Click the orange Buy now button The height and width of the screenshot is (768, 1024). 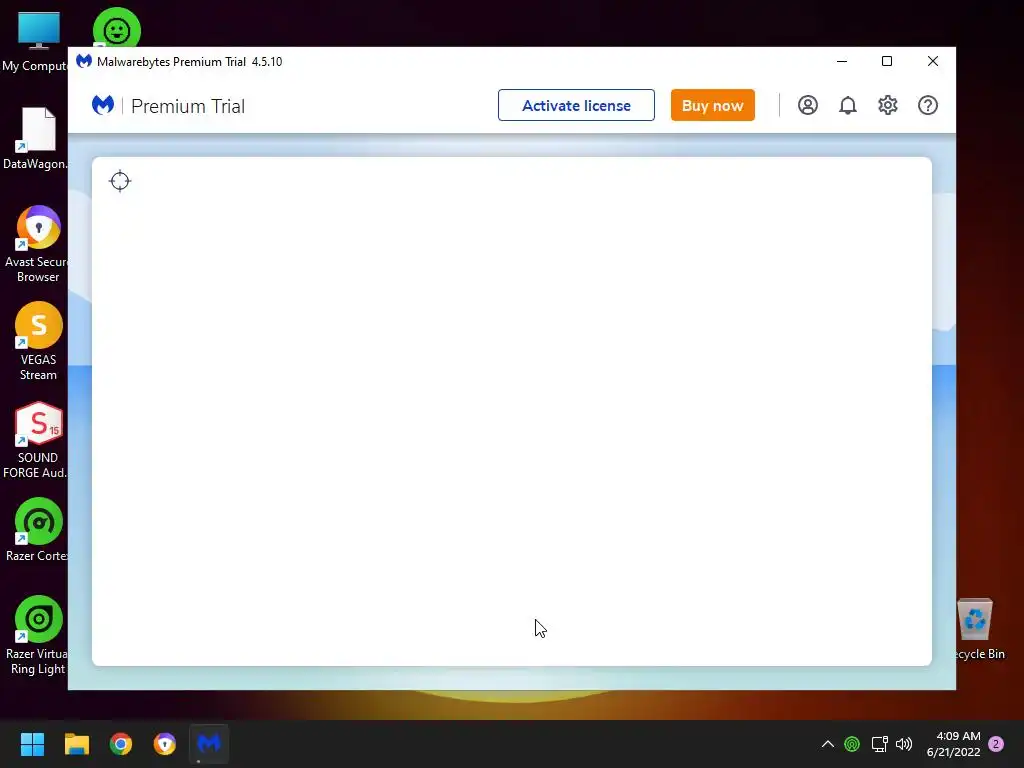[x=712, y=105]
